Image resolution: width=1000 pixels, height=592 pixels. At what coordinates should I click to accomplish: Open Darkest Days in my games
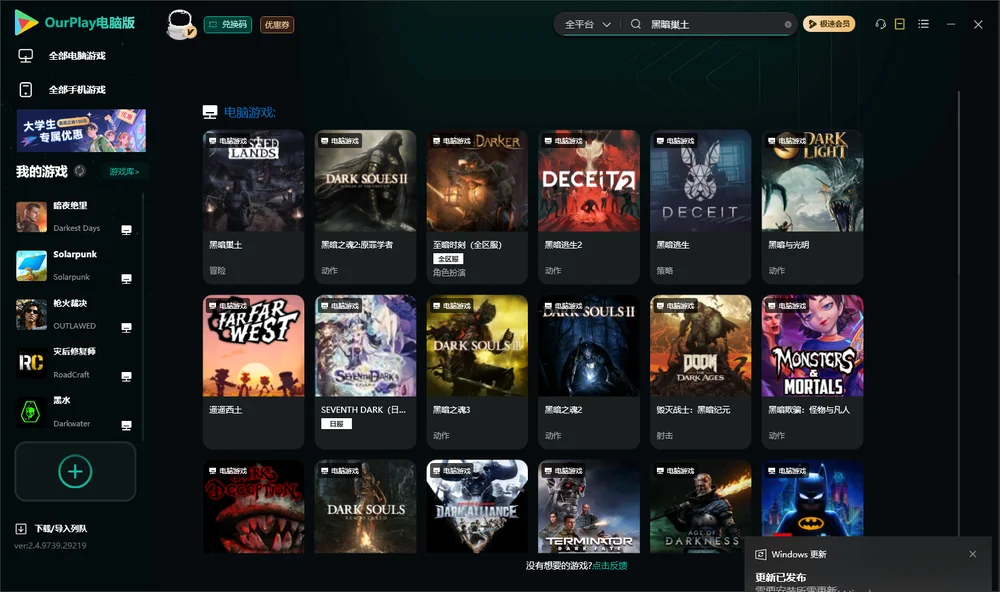point(77,217)
